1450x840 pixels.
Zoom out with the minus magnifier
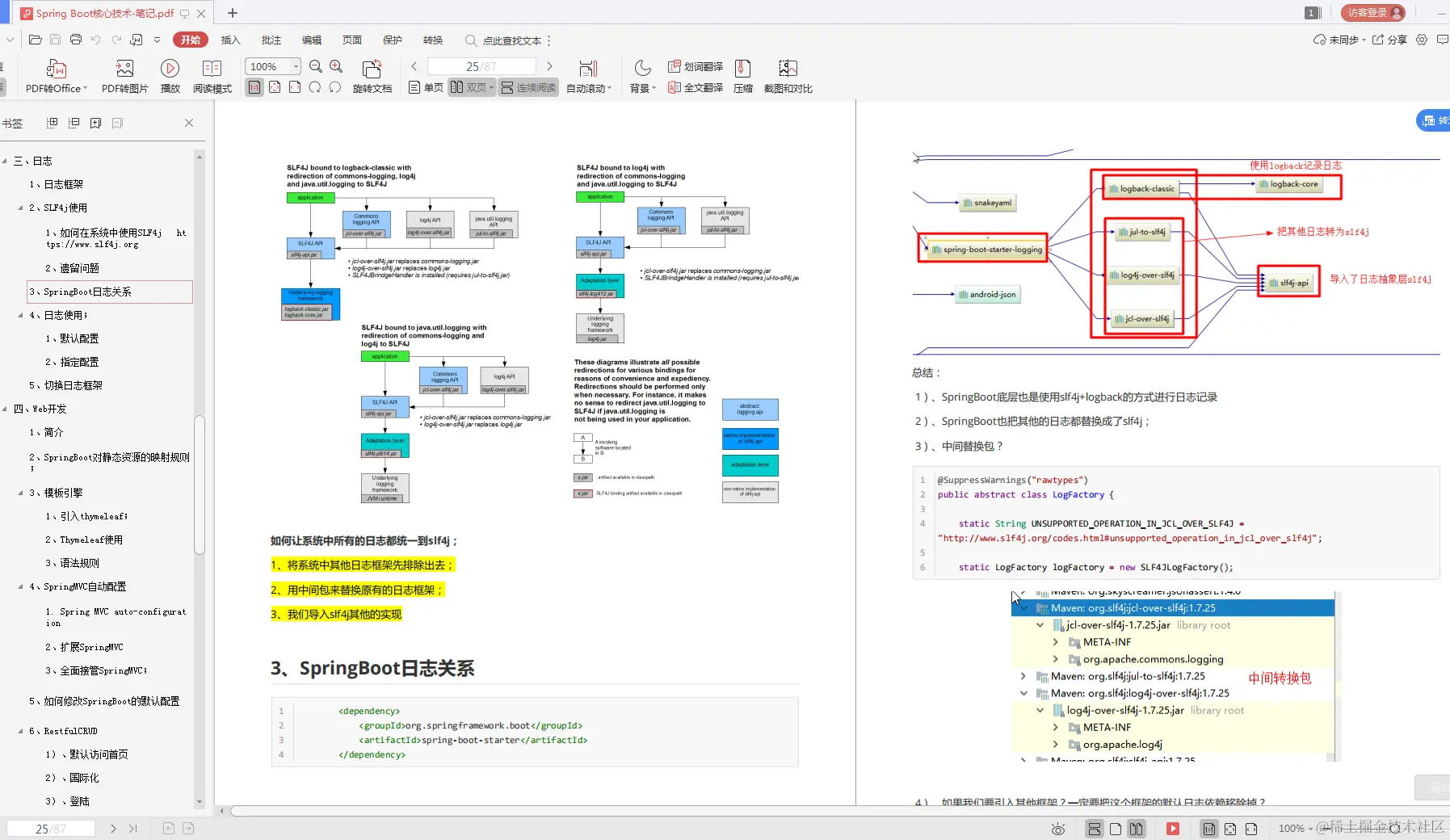(x=316, y=66)
